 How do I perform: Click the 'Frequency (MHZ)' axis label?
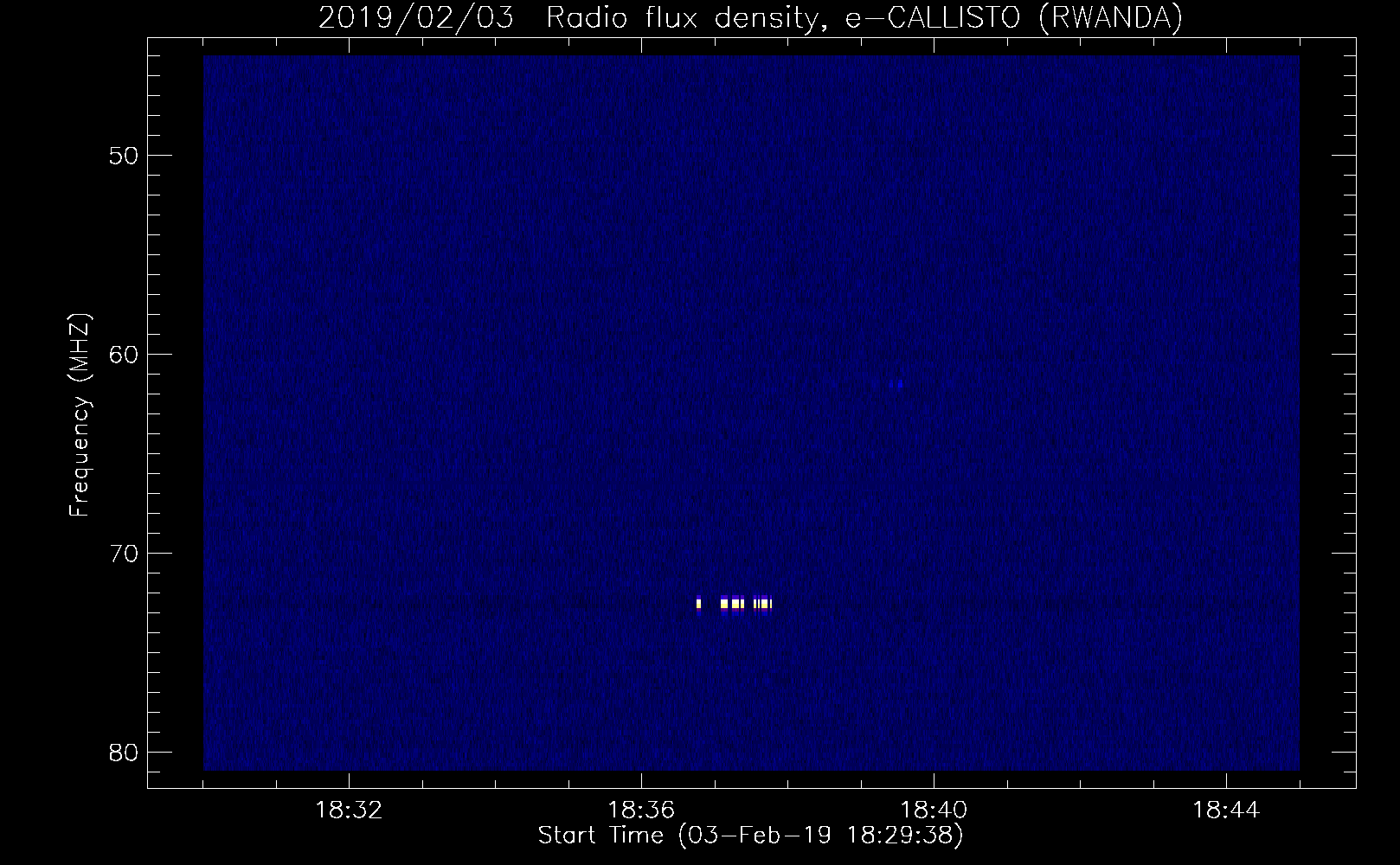click(80, 415)
